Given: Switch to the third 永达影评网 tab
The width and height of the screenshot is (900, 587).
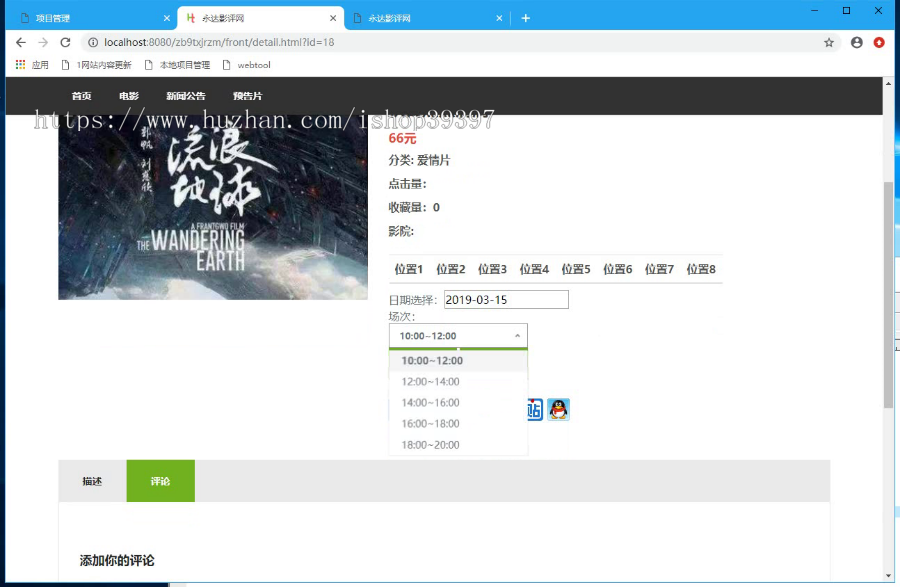Looking at the screenshot, I should tap(428, 18).
